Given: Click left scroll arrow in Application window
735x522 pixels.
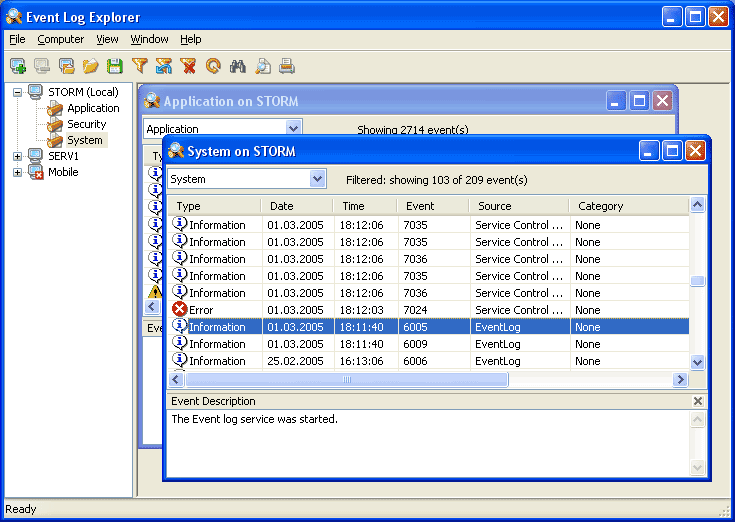Looking at the screenshot, I should (x=151, y=307).
